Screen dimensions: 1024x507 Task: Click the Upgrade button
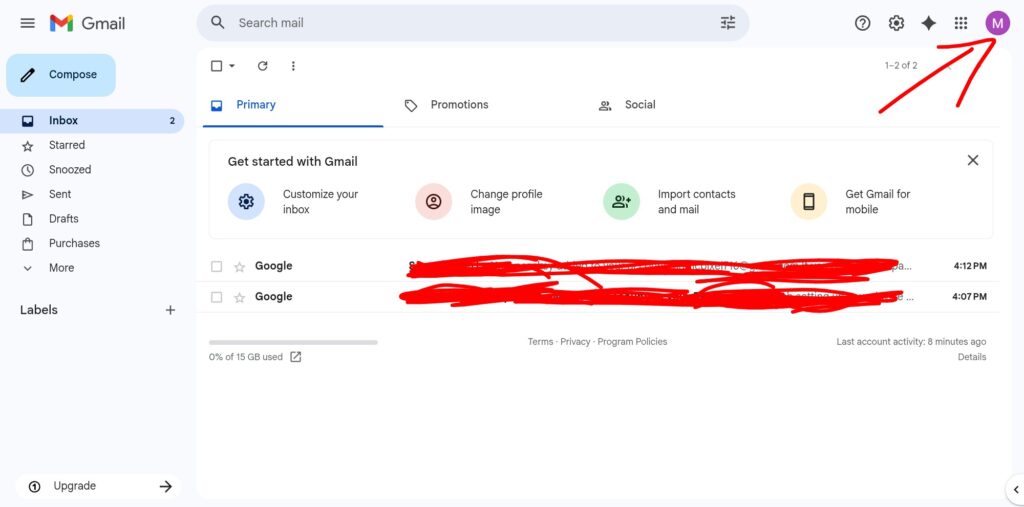pyautogui.click(x=98, y=486)
